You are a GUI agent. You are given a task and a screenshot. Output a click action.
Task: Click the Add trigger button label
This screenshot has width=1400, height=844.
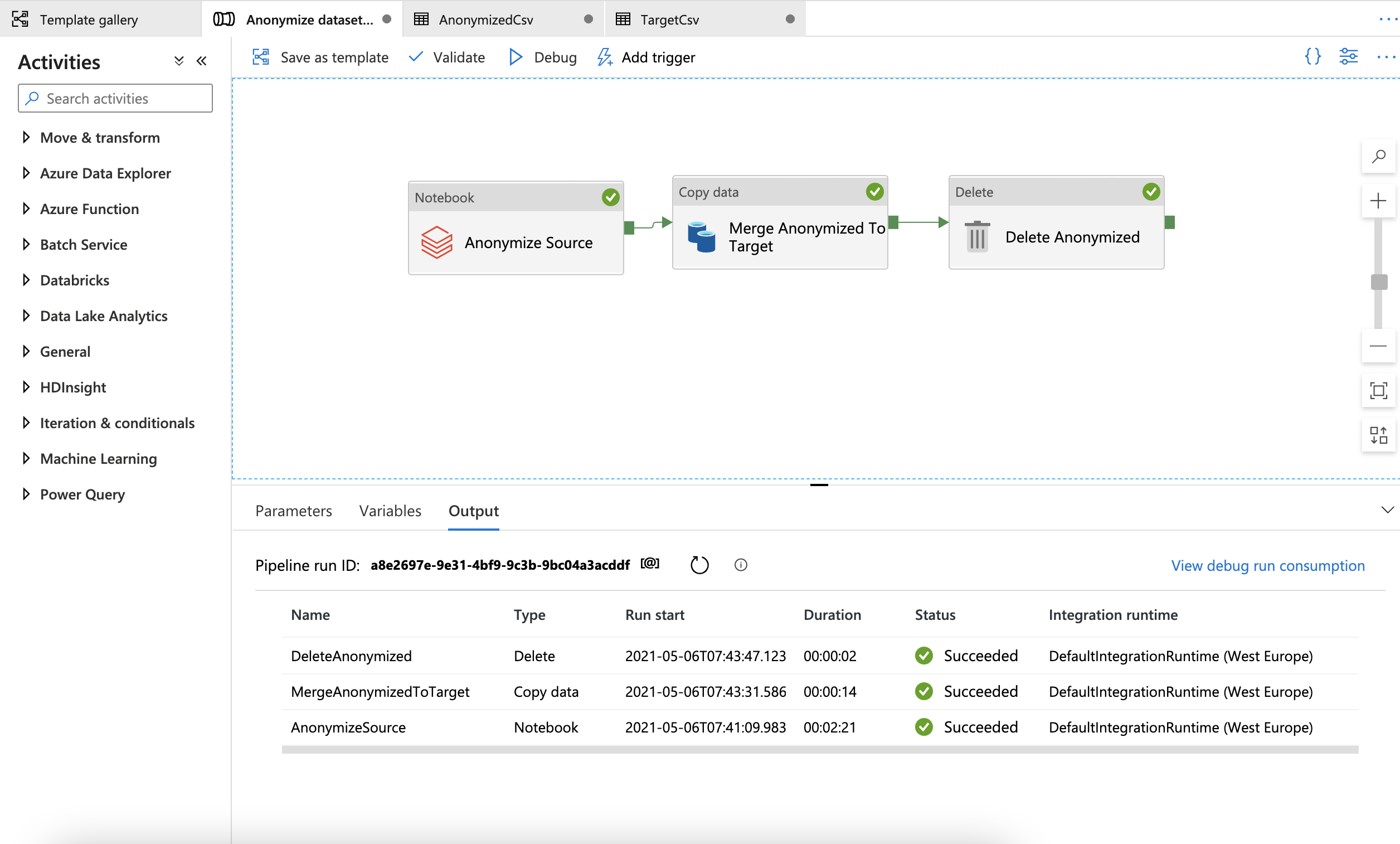(x=659, y=57)
